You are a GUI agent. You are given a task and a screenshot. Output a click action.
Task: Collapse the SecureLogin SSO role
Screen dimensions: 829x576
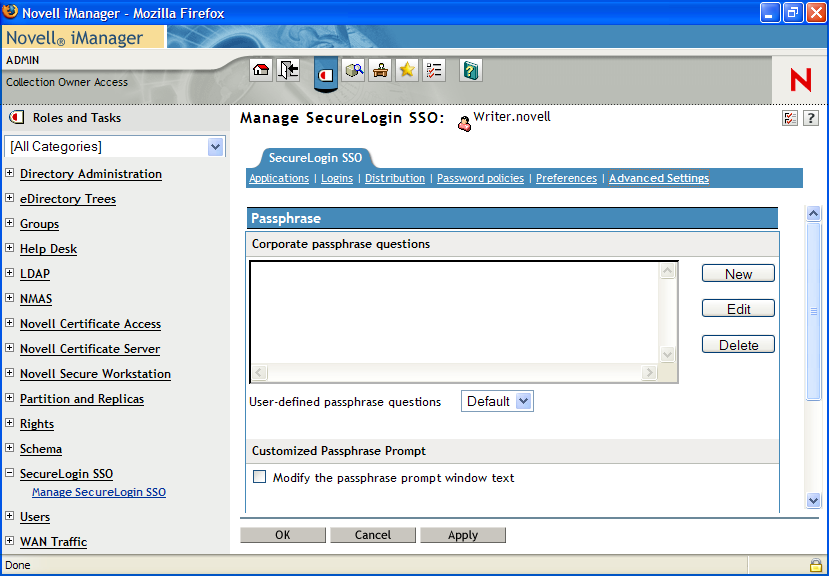(10, 472)
